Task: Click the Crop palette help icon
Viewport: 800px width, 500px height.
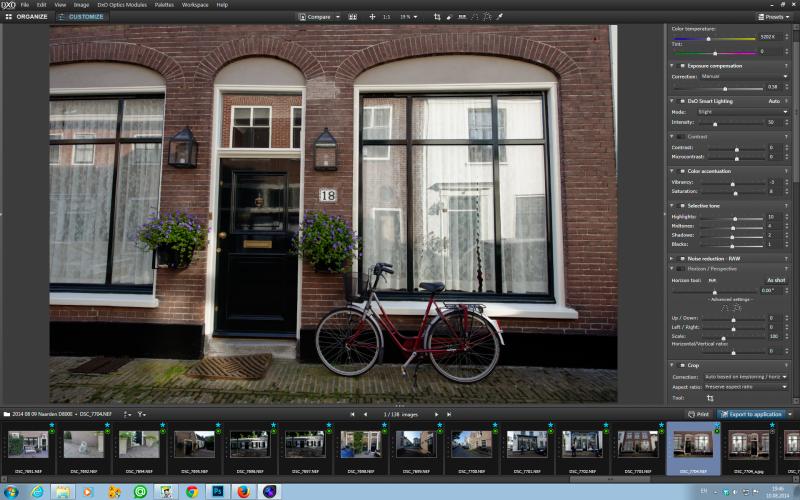Action: pos(786,365)
